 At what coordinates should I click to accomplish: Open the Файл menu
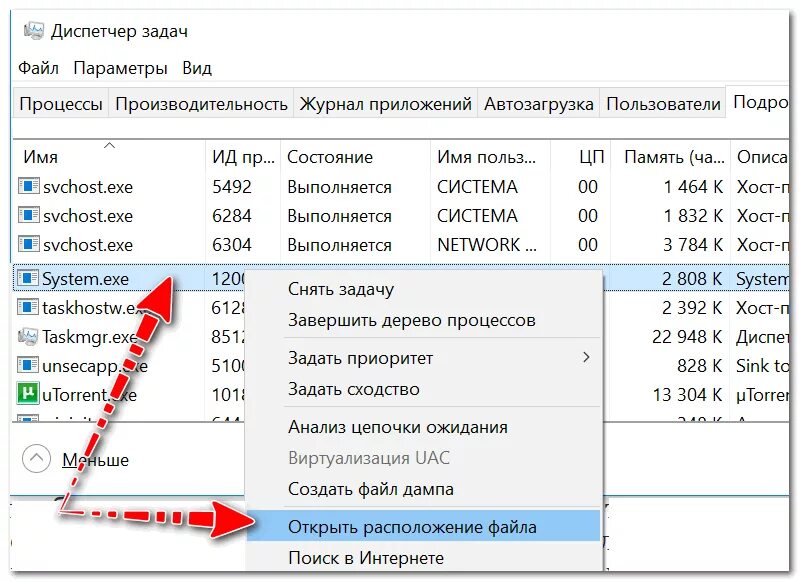38,68
